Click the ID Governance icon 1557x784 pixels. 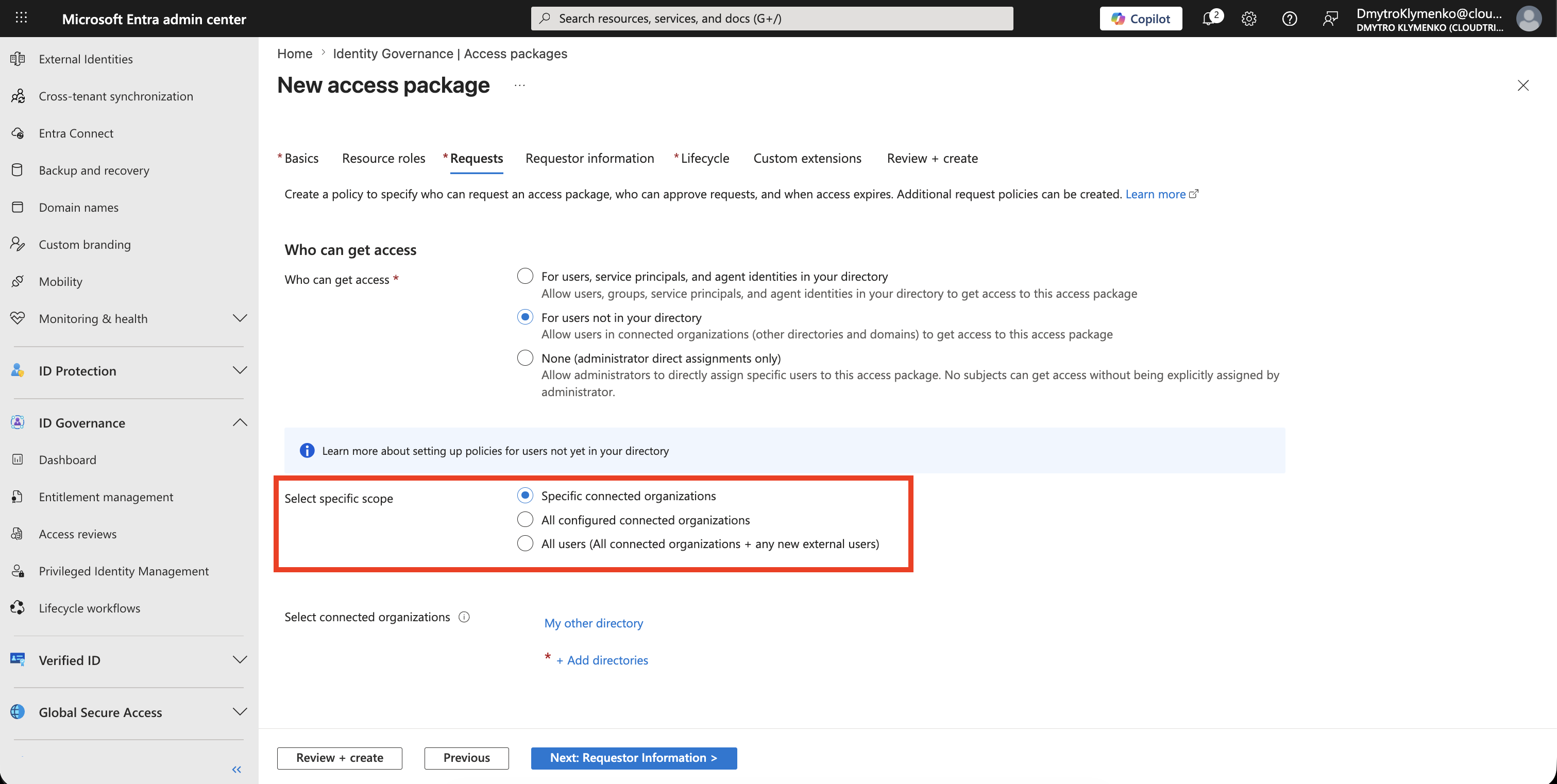pos(18,422)
